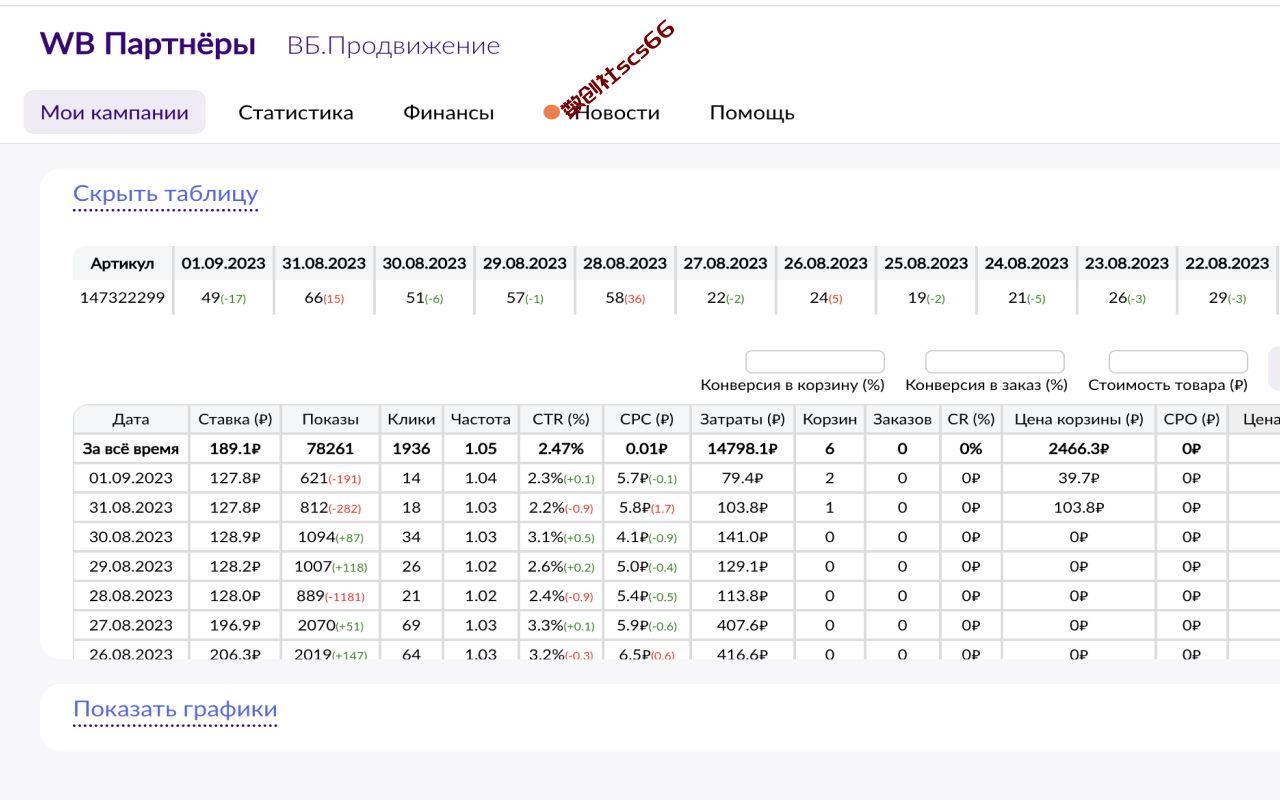Click position value 58(36)

tap(625, 298)
